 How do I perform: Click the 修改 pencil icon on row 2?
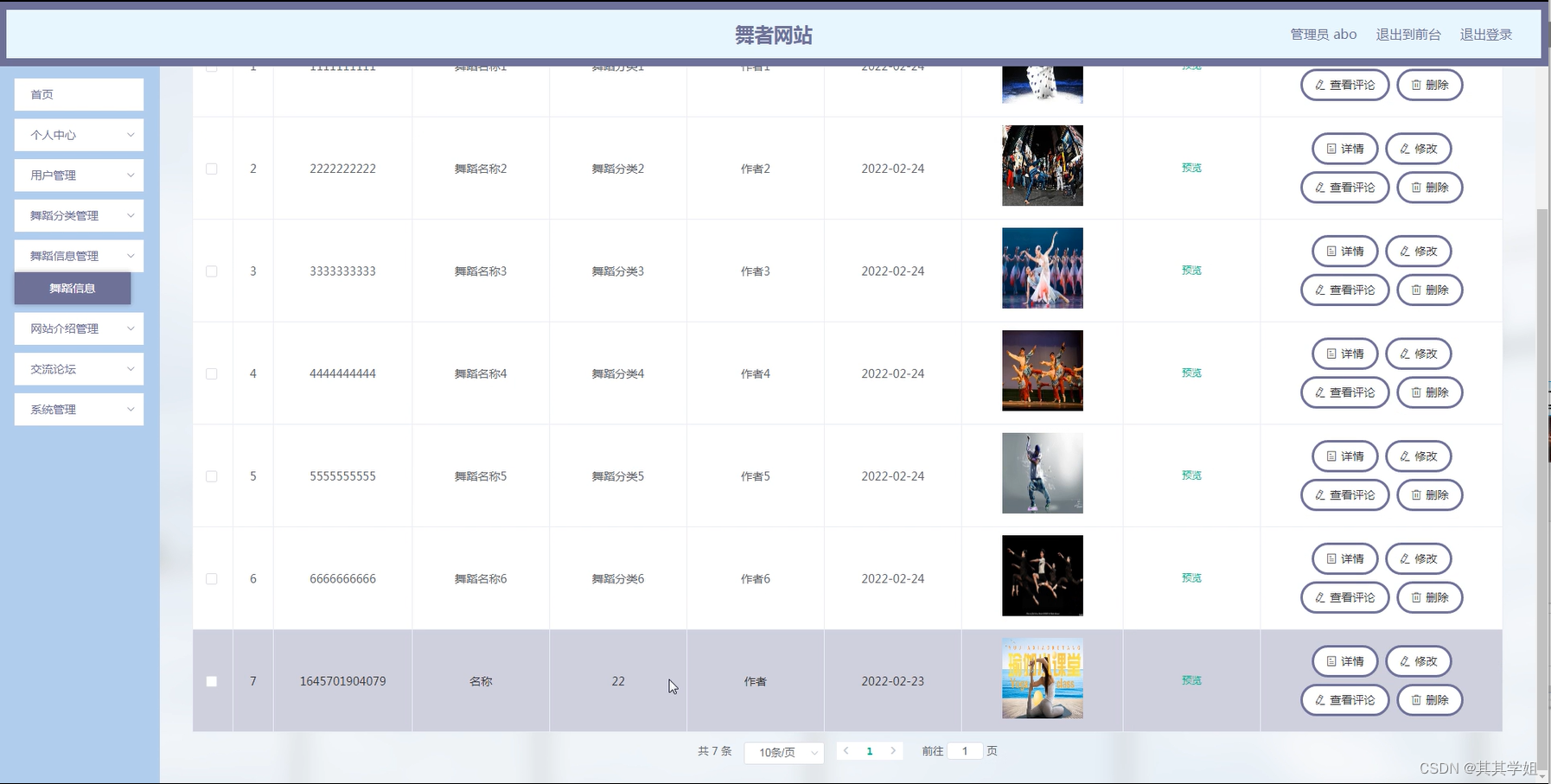coord(1404,149)
